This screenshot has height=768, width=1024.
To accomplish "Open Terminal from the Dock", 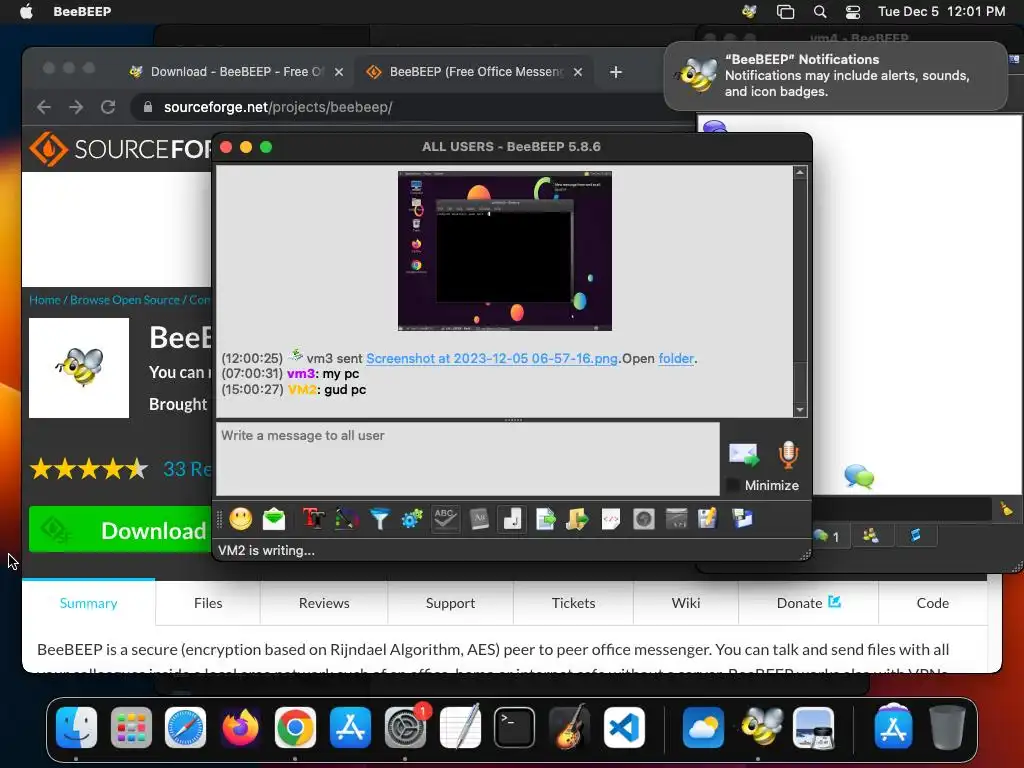I will [515, 727].
